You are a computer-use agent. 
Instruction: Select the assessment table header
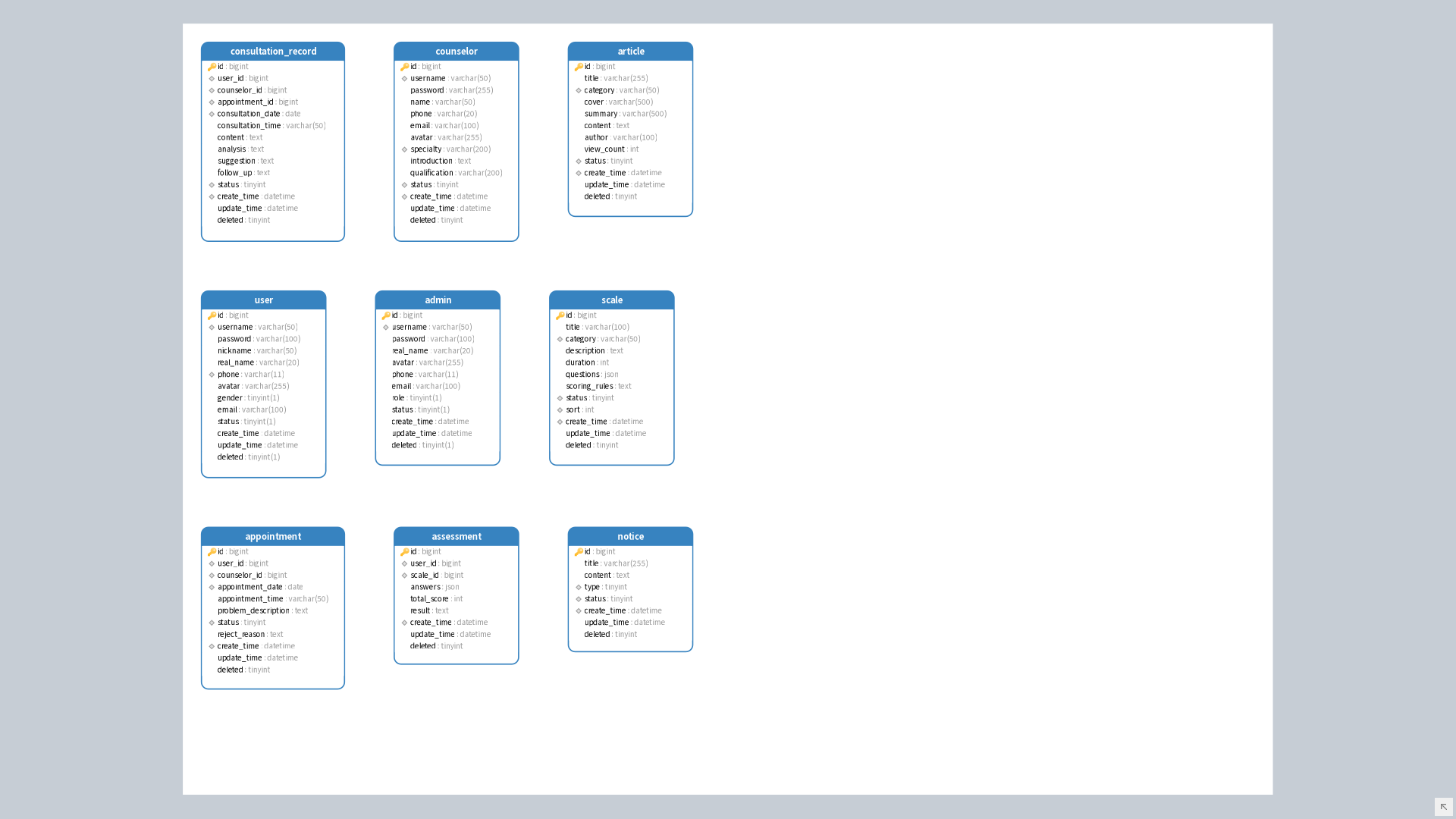point(457,537)
